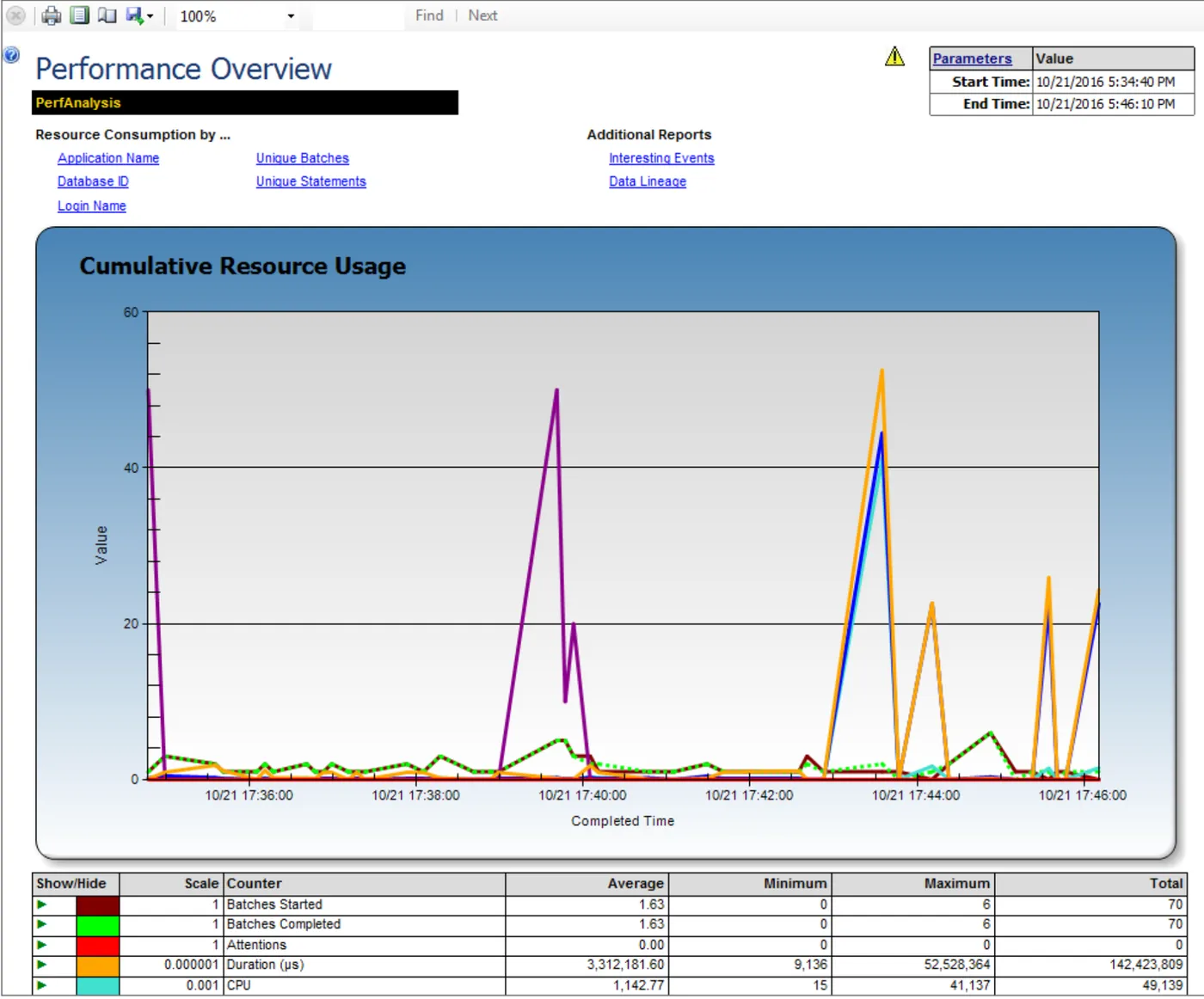Click the Batches Started counter name
This screenshot has width=1204, height=999.
pyautogui.click(x=274, y=904)
